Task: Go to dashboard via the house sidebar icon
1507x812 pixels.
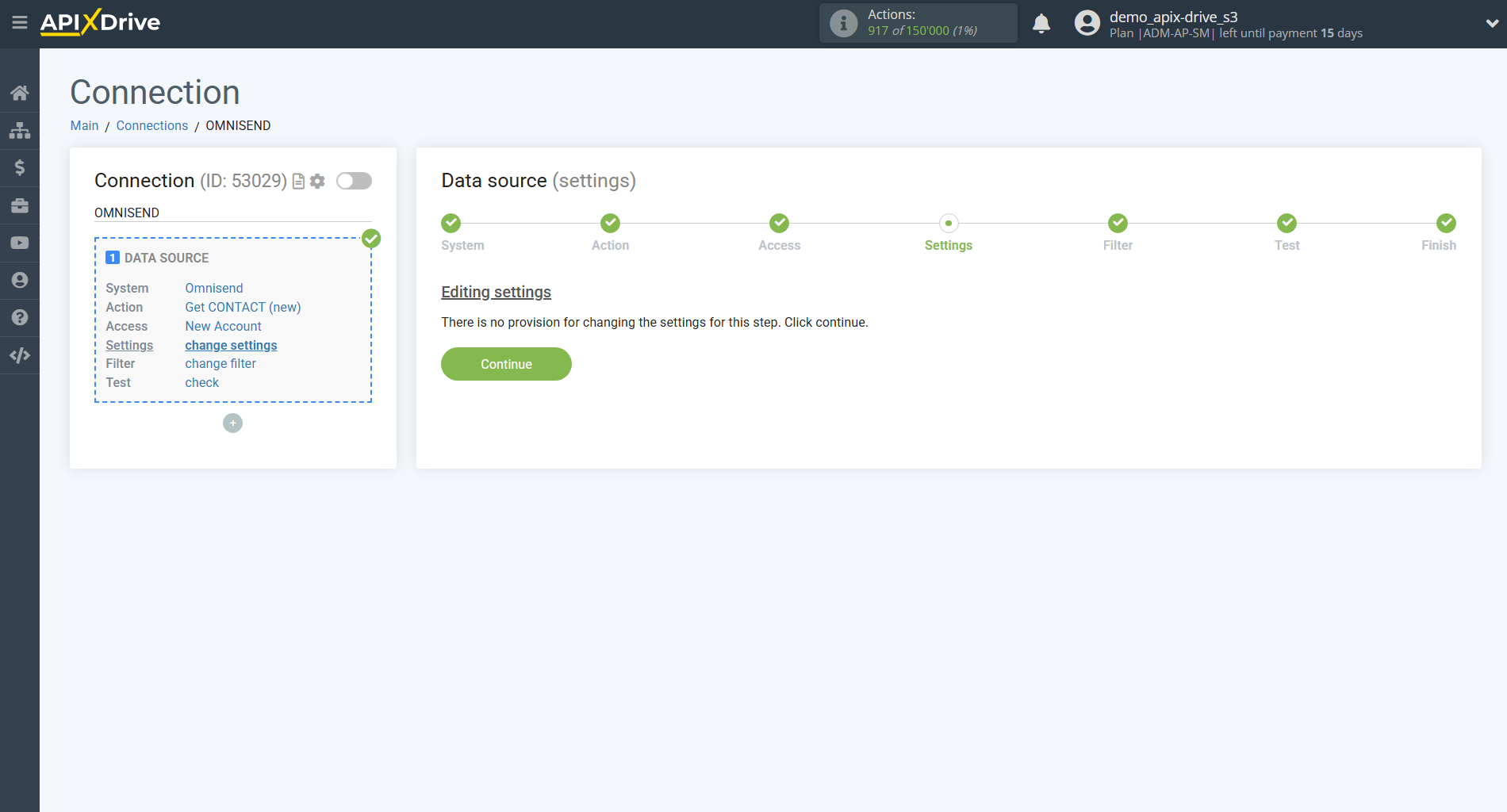Action: click(20, 92)
